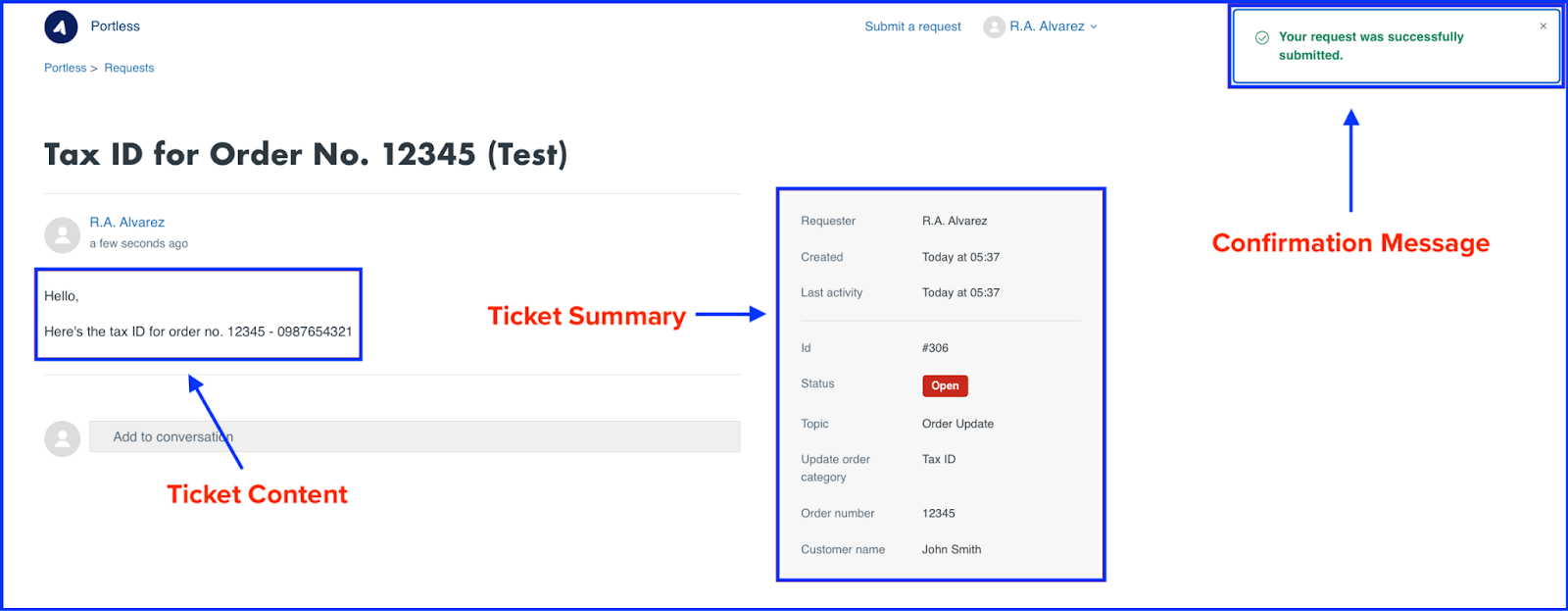The height and width of the screenshot is (611, 1568).
Task: Open the Requests breadcrumb link
Action: point(129,68)
